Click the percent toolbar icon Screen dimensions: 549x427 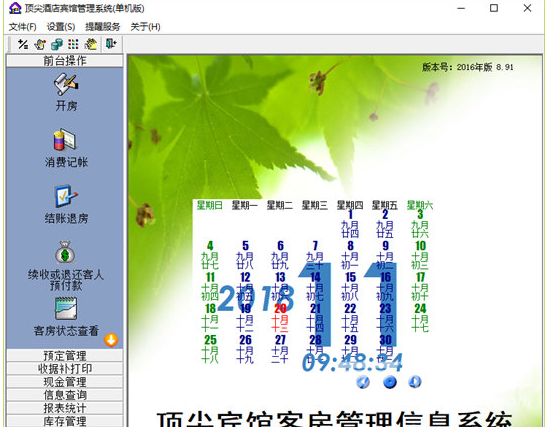(23, 44)
